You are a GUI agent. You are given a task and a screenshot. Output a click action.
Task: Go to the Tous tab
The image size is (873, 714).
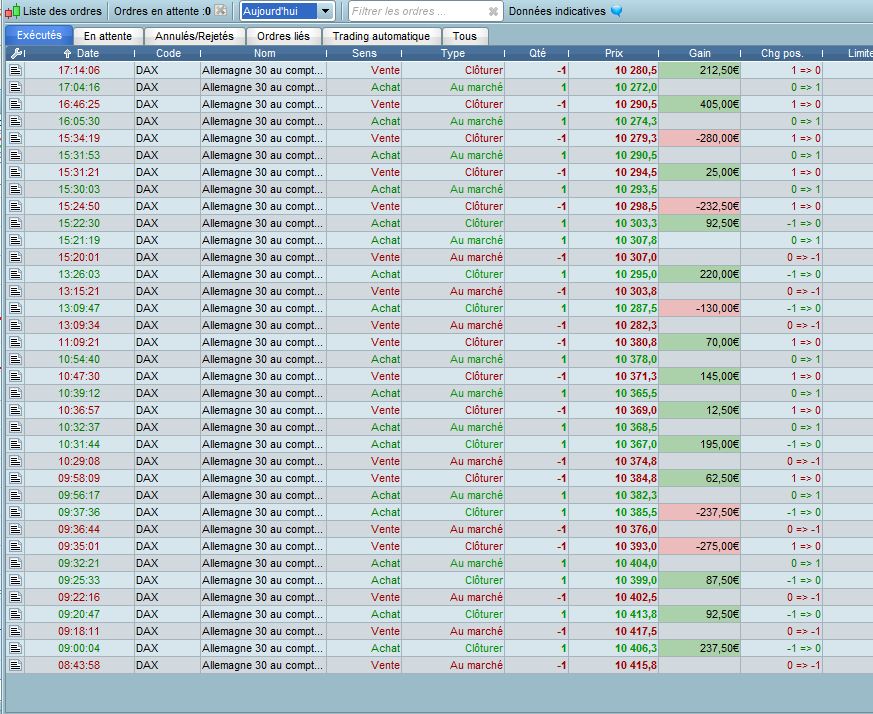tap(464, 36)
